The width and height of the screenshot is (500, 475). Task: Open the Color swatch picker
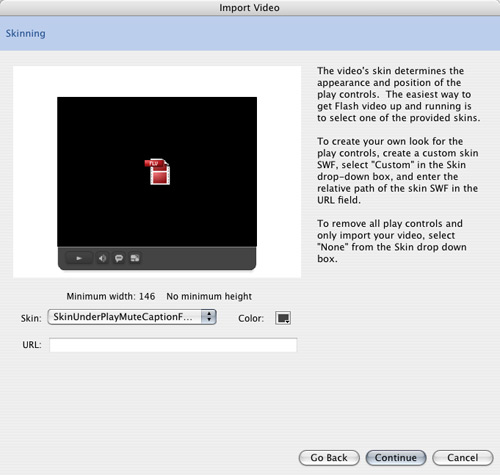283,318
